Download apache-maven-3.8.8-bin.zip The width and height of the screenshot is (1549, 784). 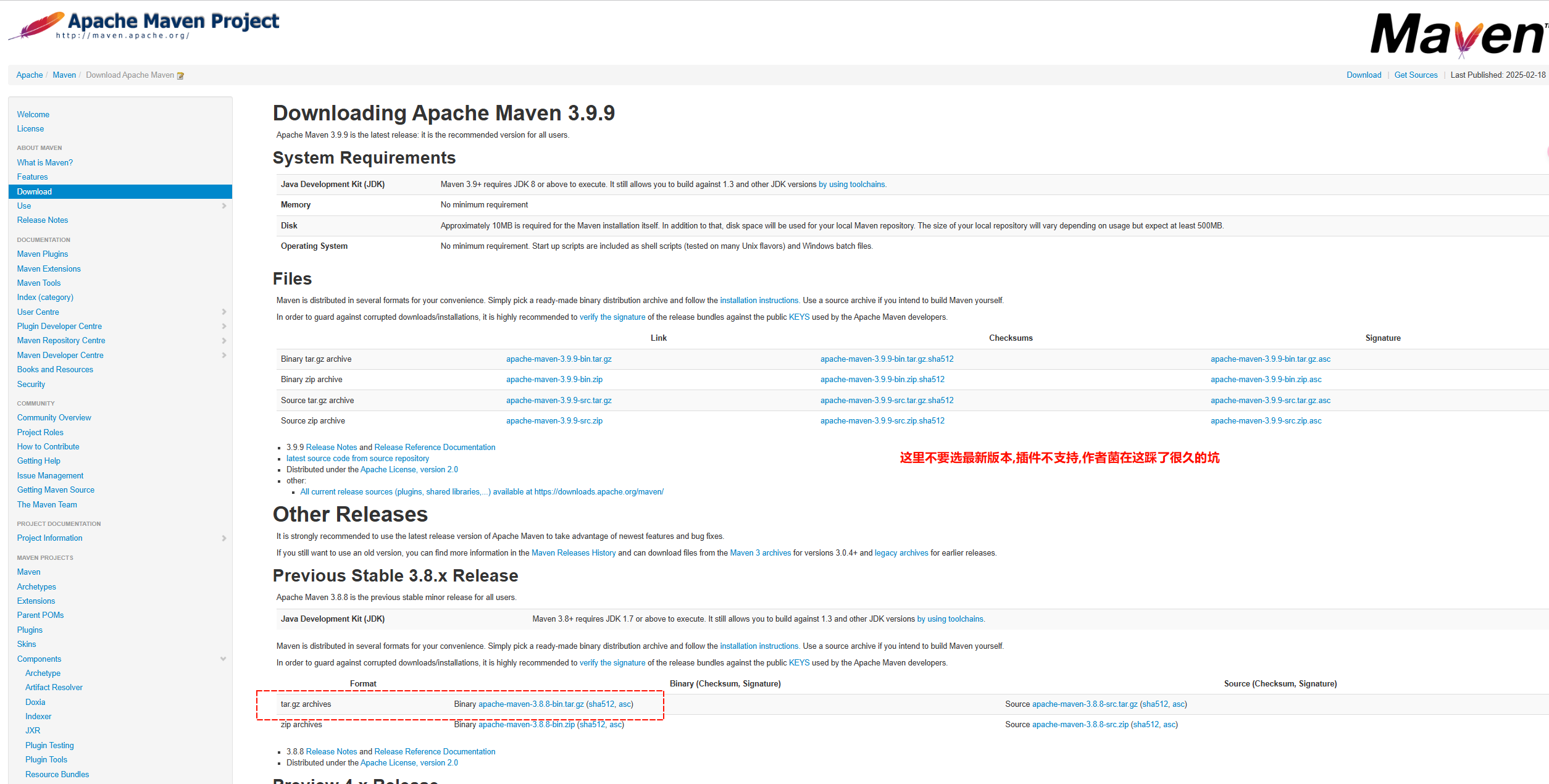click(527, 725)
